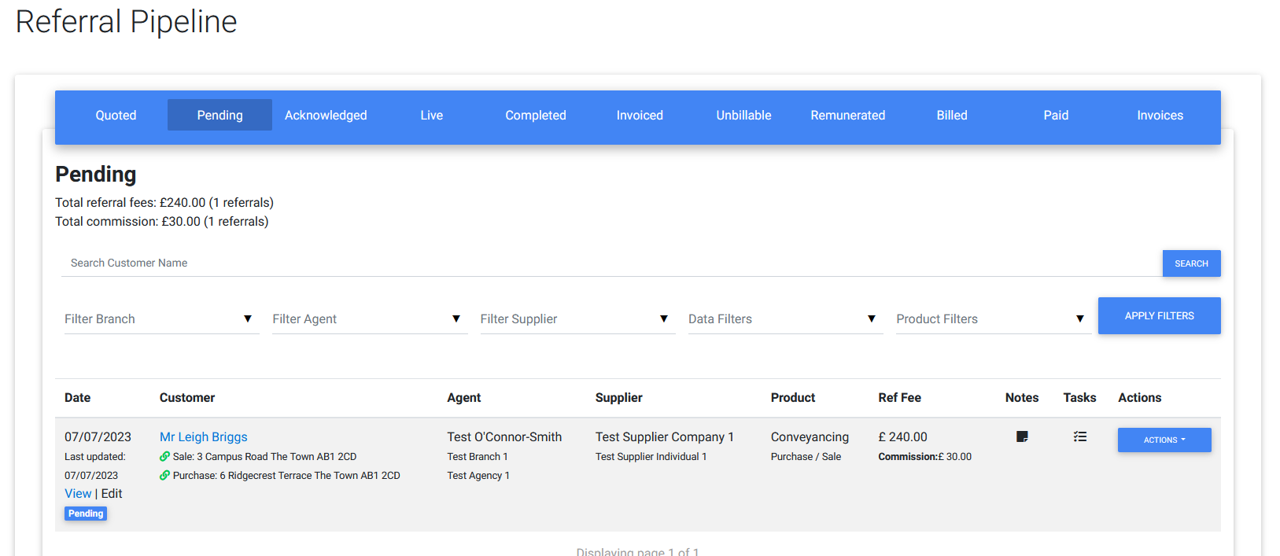Expand the Product Filters dropdown
This screenshot has height=556, width=1280.
(x=992, y=319)
